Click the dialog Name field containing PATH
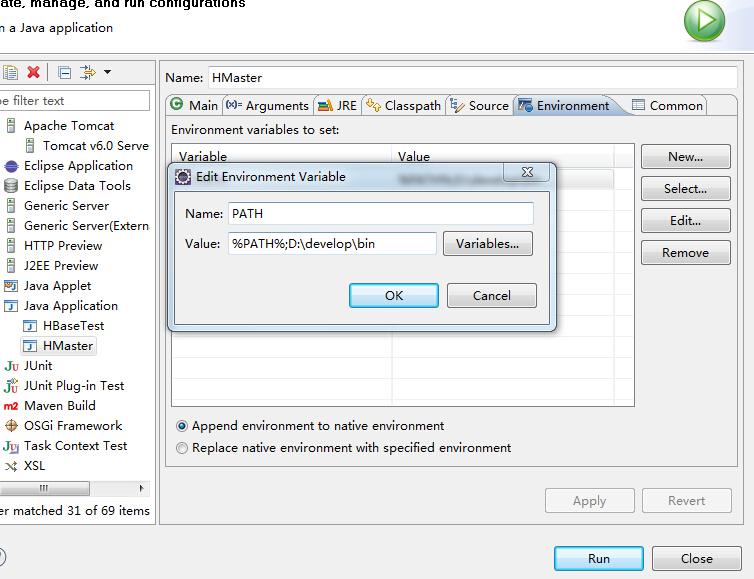The image size is (754, 579). [381, 214]
